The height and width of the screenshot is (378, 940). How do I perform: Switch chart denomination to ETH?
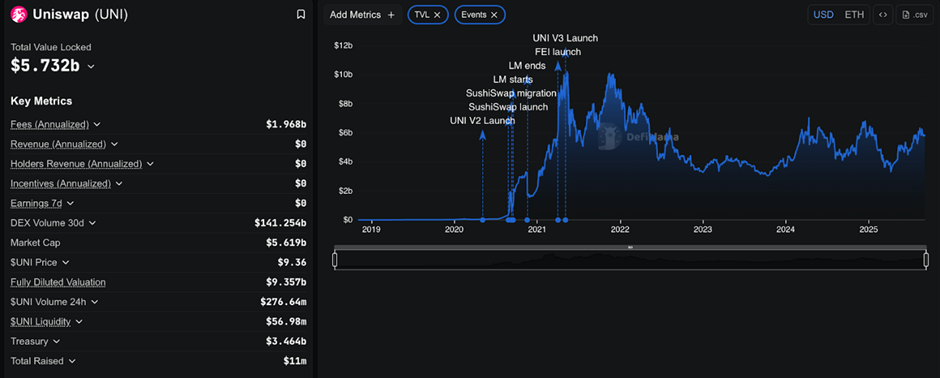pos(854,15)
